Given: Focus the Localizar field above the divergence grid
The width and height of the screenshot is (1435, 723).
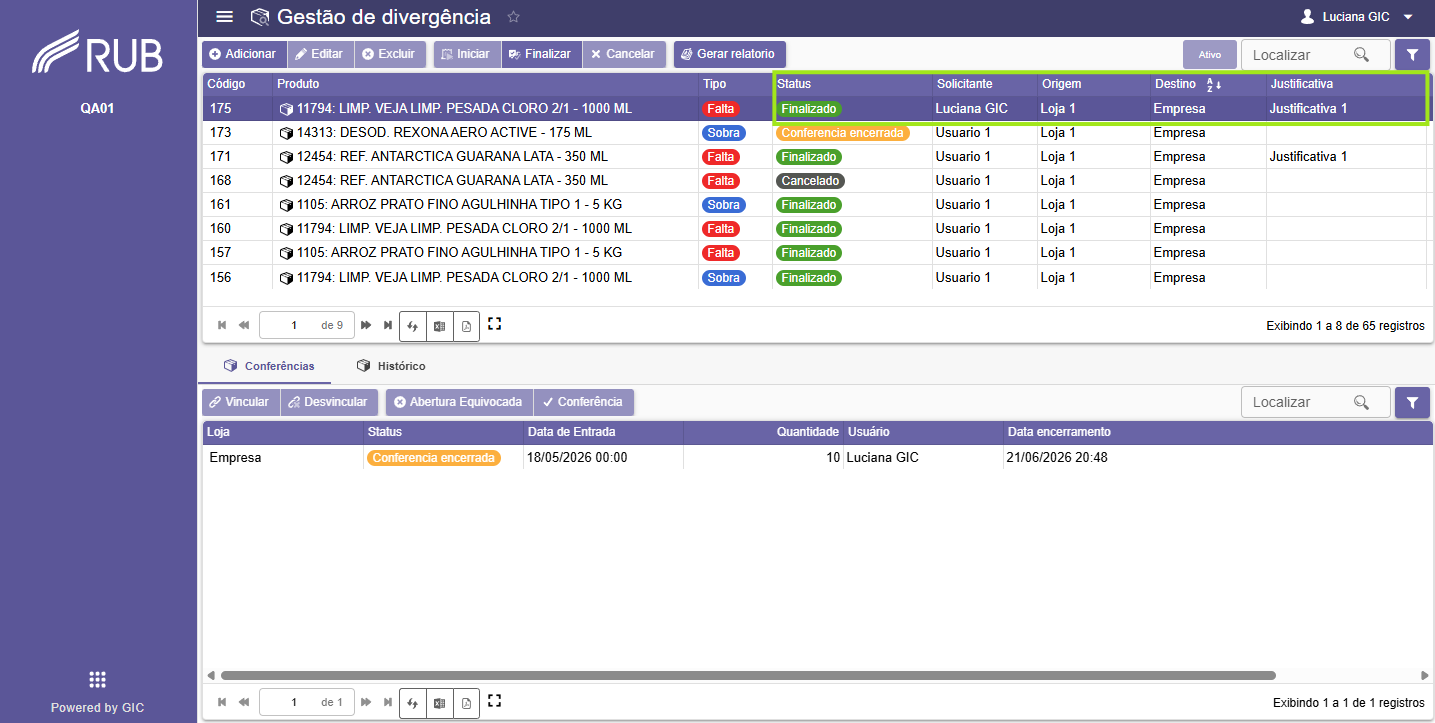Looking at the screenshot, I should point(1315,55).
